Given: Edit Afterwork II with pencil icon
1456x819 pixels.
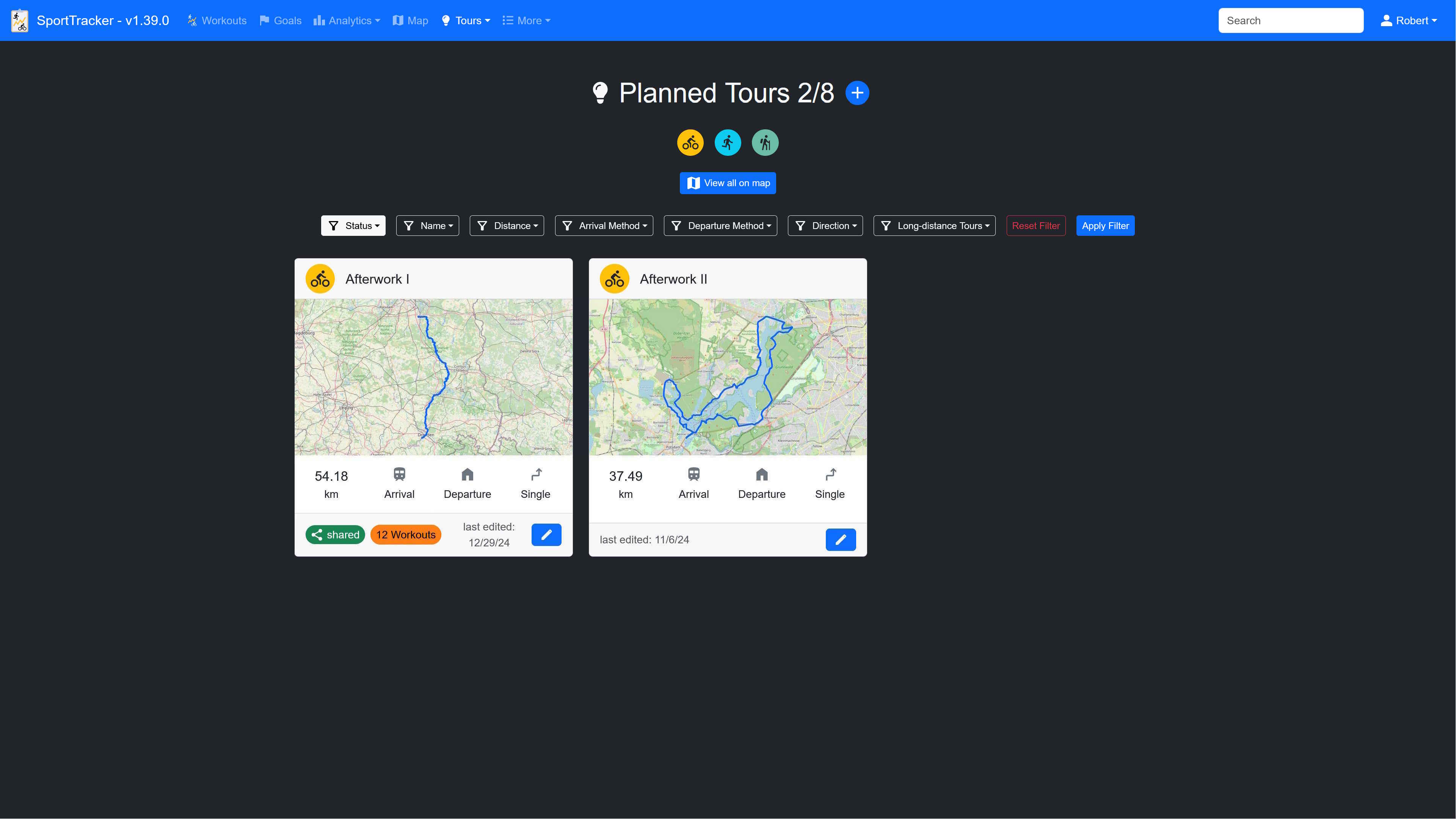Looking at the screenshot, I should (841, 540).
